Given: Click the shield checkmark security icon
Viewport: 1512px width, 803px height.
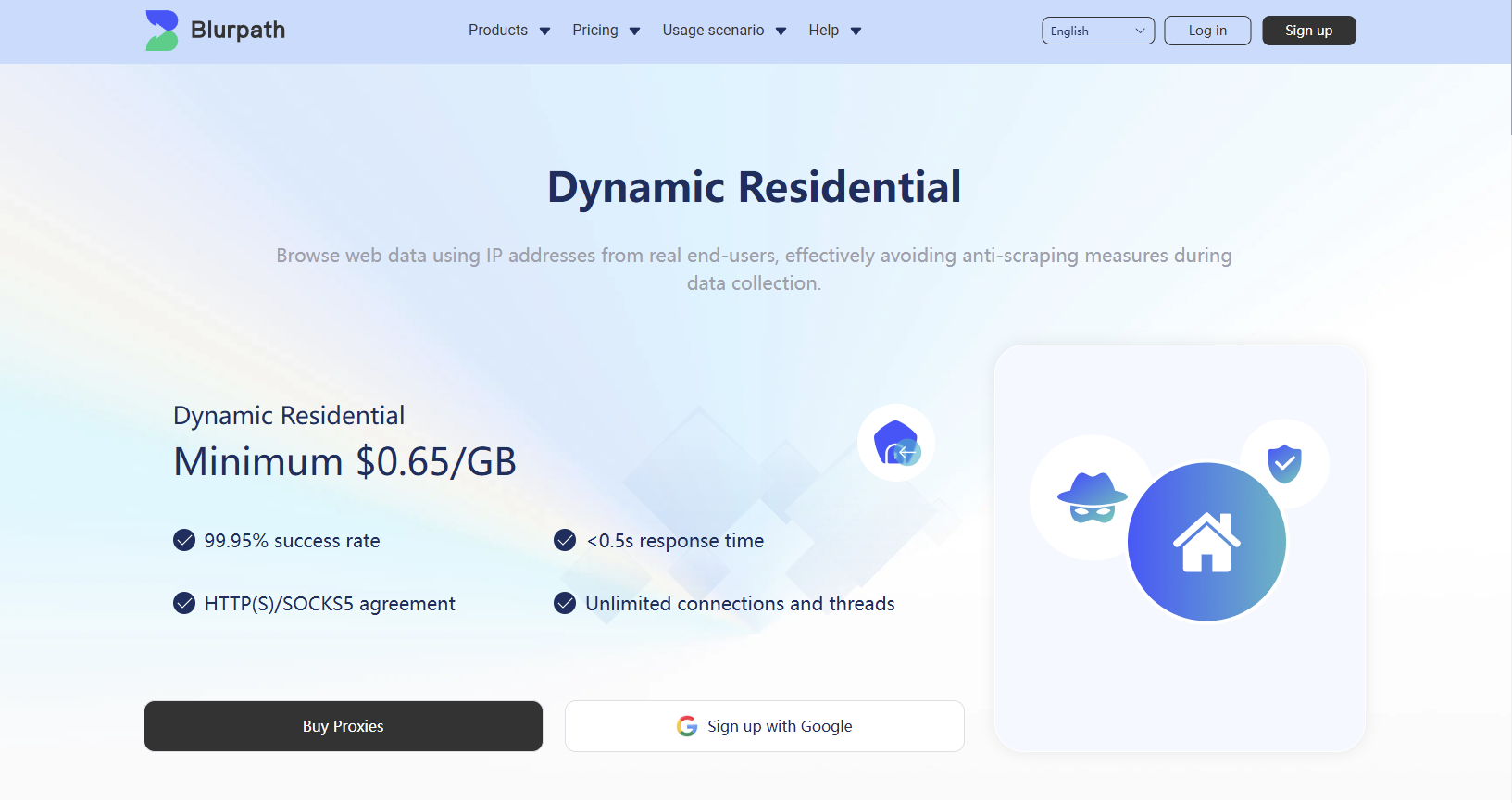Looking at the screenshot, I should pyautogui.click(x=1284, y=463).
